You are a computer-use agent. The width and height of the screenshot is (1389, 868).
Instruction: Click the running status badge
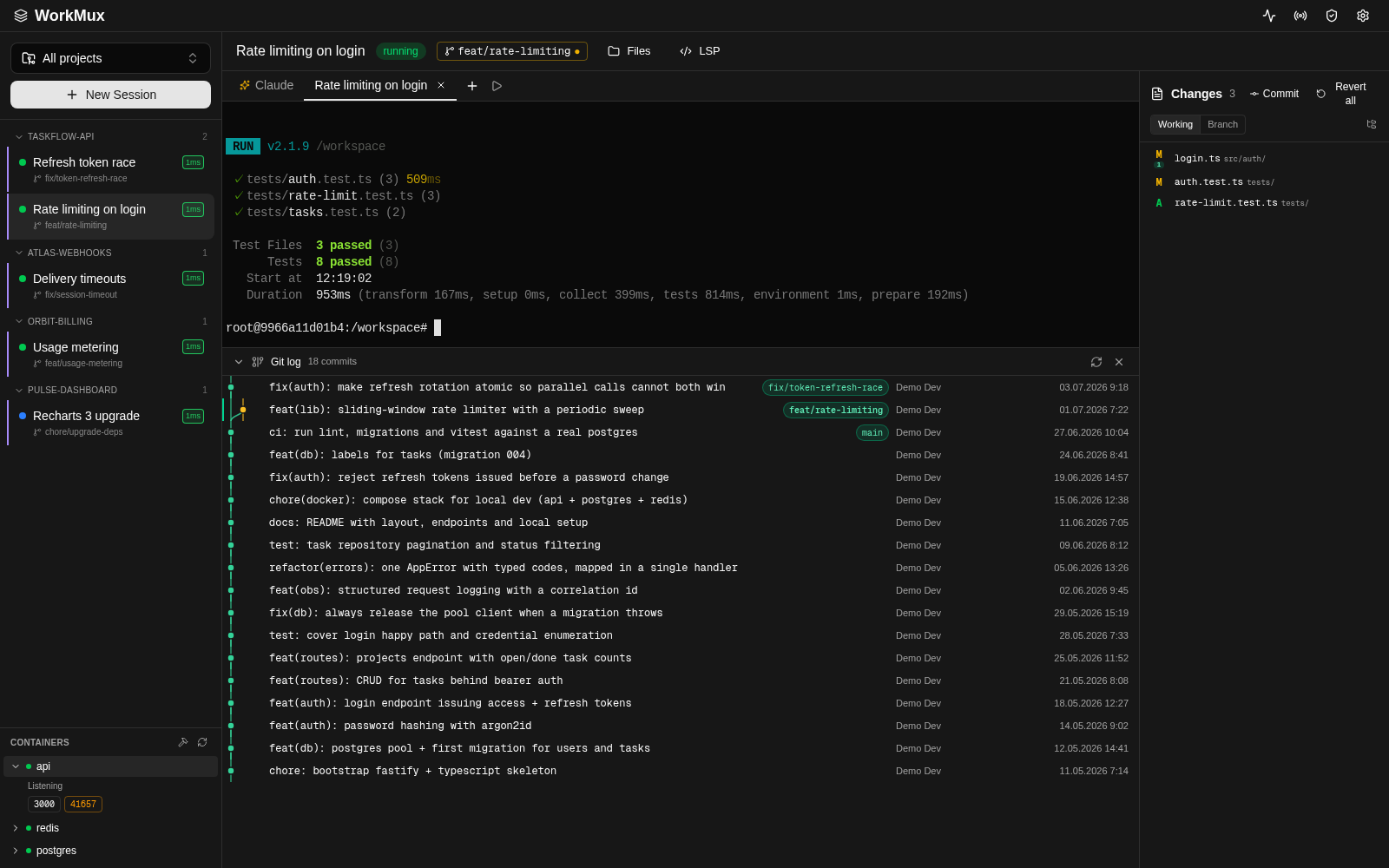(x=400, y=51)
